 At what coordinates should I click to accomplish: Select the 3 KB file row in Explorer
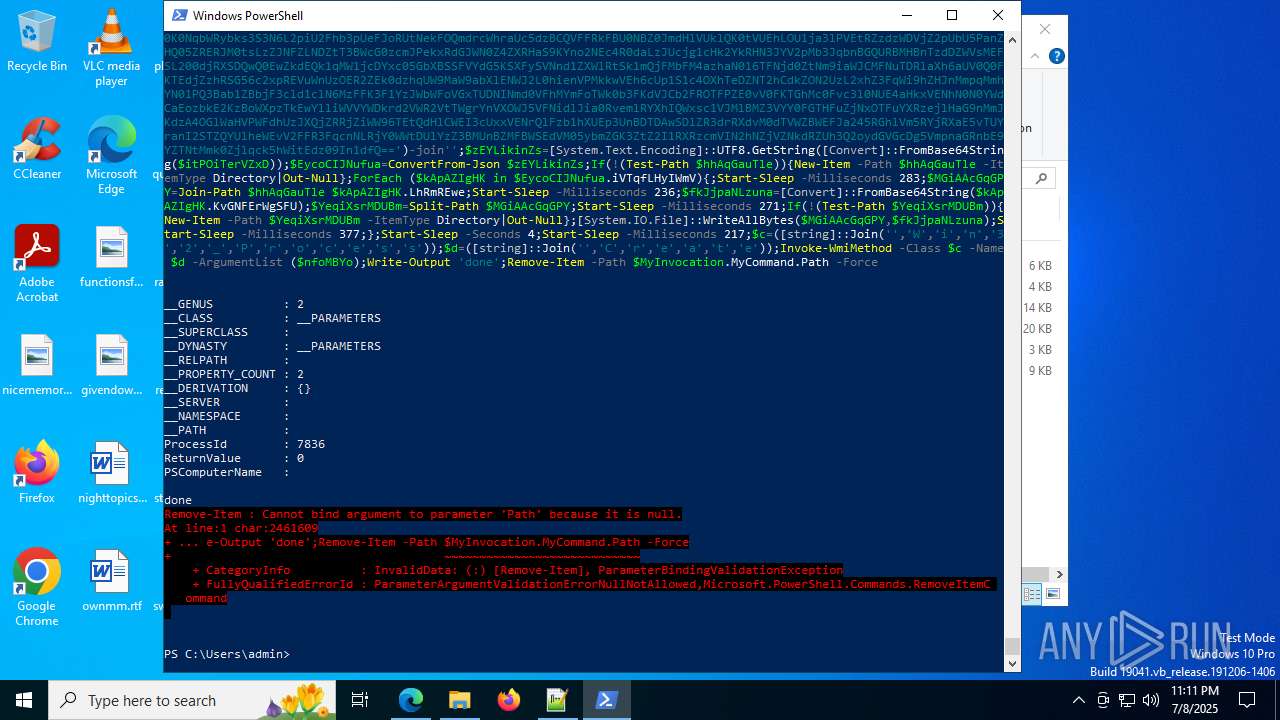point(1040,350)
